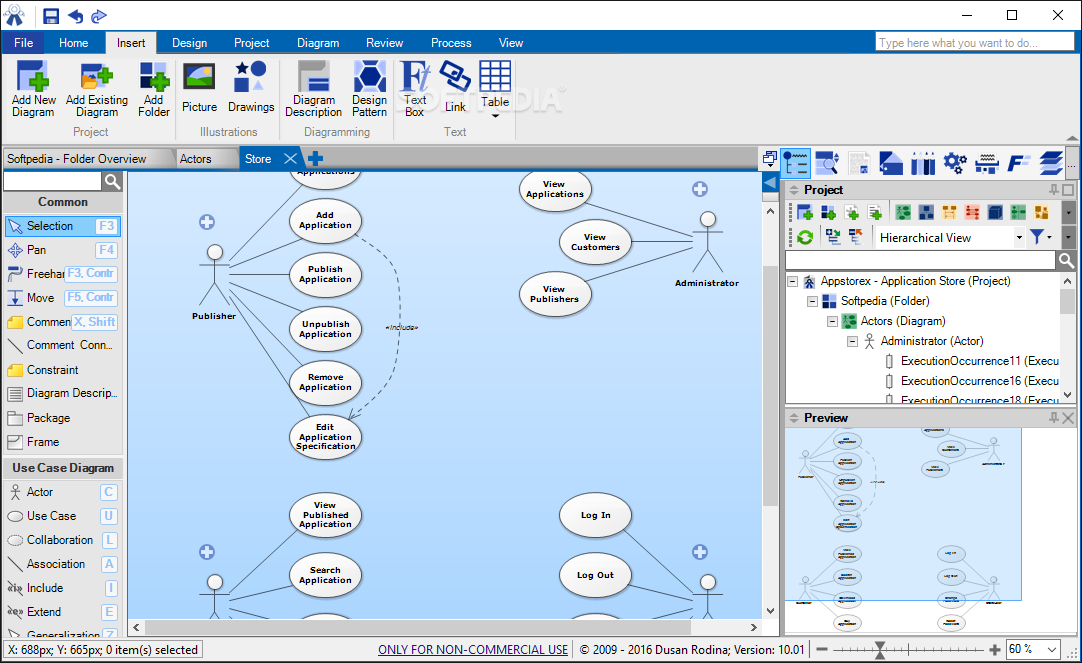Click plus icon above Publisher actor
1082x663 pixels.
[207, 222]
